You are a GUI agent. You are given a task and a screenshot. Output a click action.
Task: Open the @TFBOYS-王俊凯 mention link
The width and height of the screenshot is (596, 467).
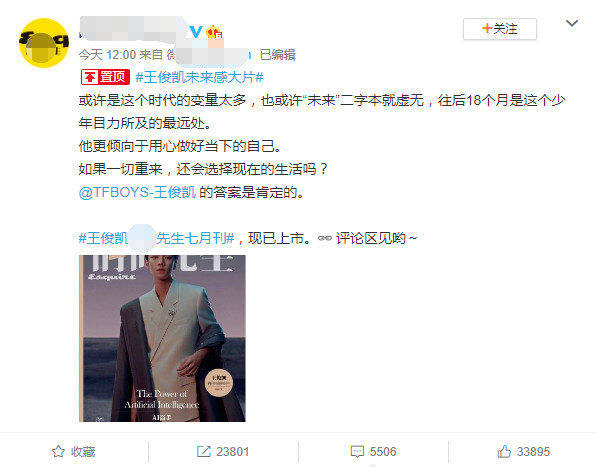point(137,192)
